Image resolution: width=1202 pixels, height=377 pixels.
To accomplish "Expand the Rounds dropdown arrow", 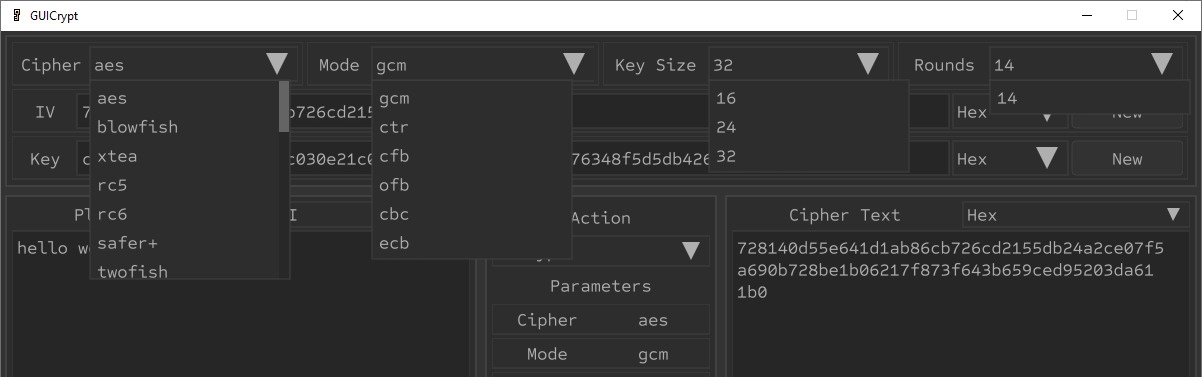I will coord(1161,65).
